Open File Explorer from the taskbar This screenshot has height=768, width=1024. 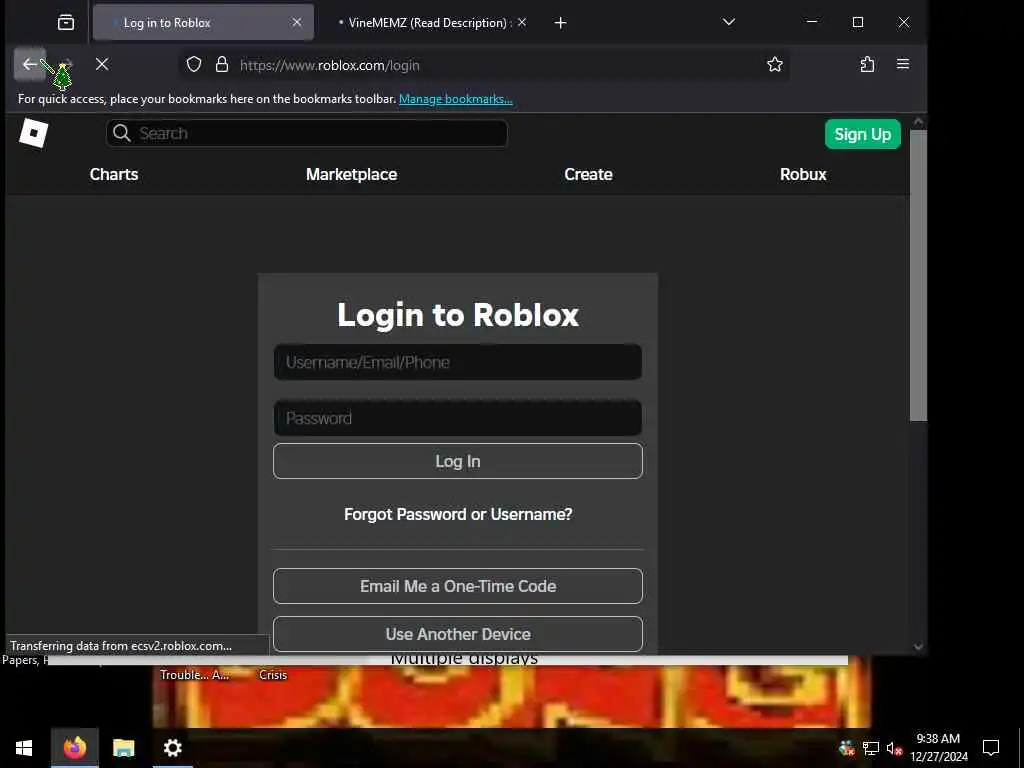pyautogui.click(x=123, y=748)
